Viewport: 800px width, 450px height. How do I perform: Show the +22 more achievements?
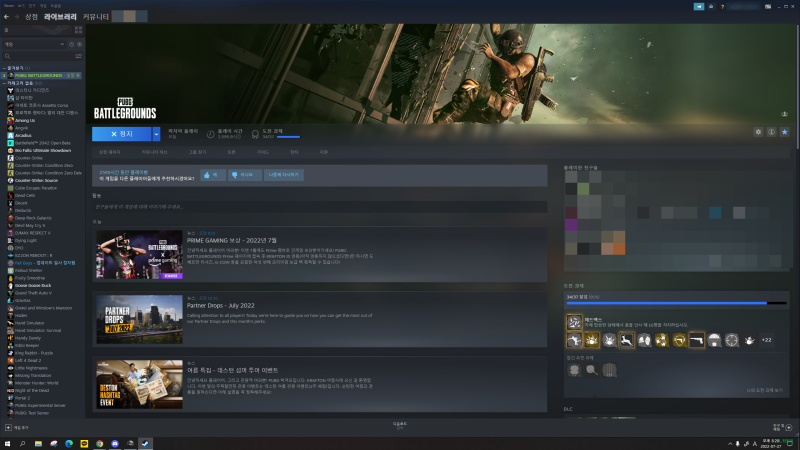766,341
